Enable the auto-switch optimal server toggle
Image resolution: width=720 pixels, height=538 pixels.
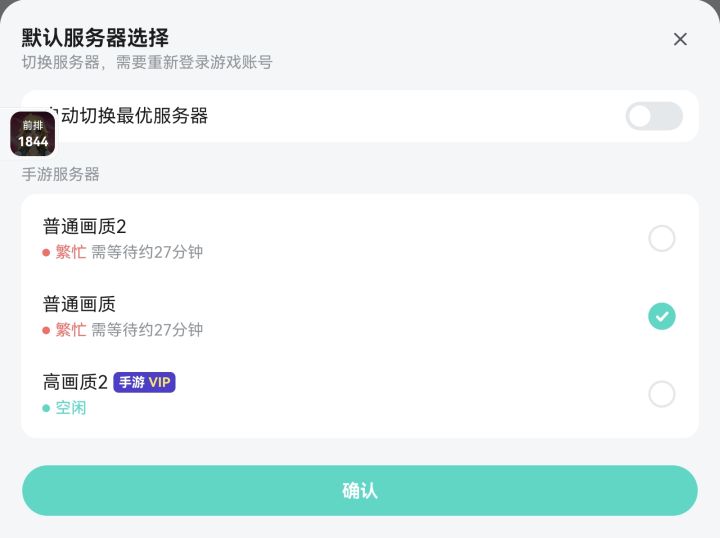tap(654, 116)
